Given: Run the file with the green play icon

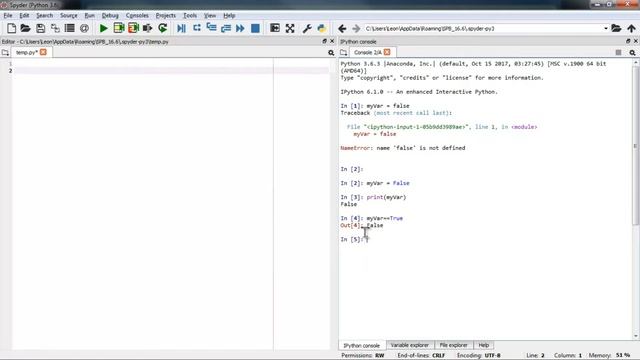Looking at the screenshot, I should 104,28.
